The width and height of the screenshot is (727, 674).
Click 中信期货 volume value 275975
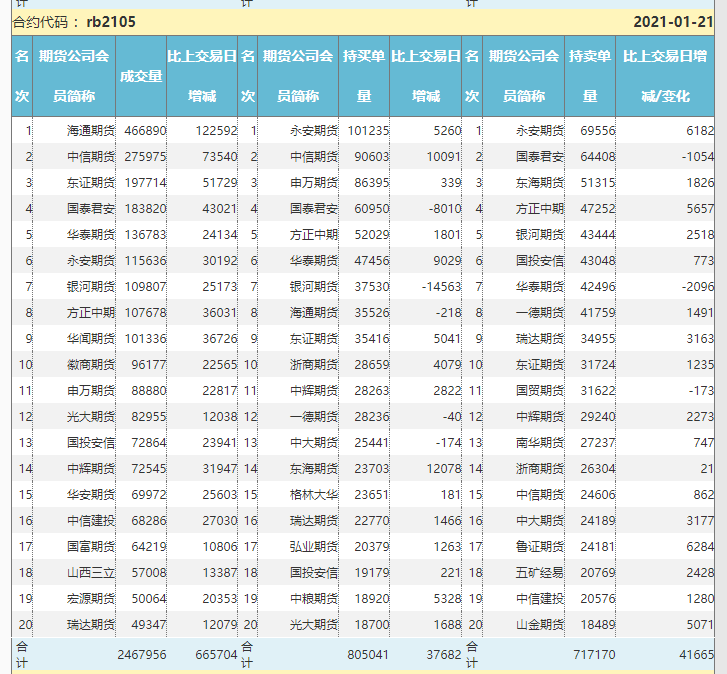pos(145,157)
